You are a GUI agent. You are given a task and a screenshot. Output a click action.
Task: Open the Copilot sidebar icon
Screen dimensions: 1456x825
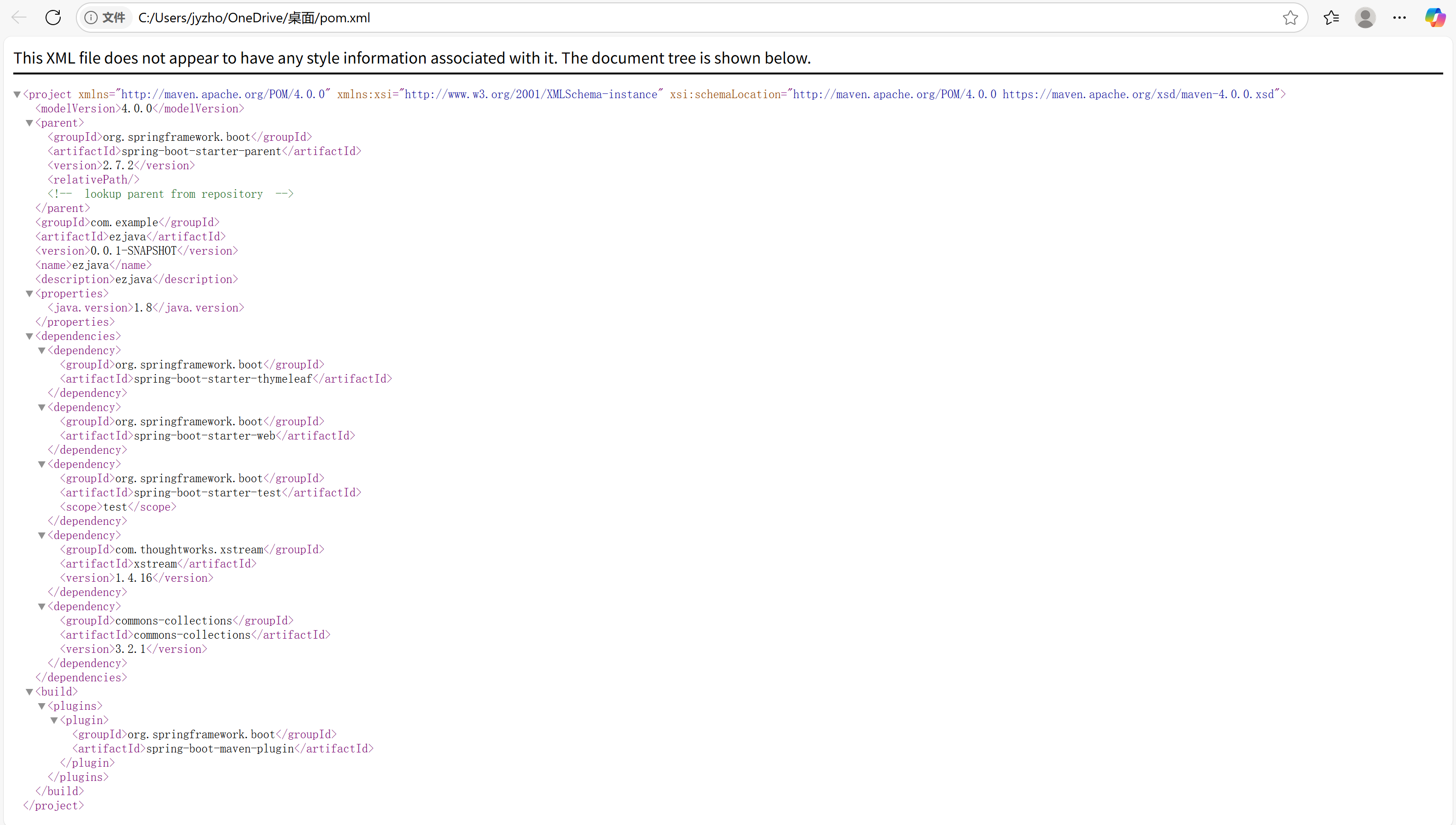(x=1435, y=18)
